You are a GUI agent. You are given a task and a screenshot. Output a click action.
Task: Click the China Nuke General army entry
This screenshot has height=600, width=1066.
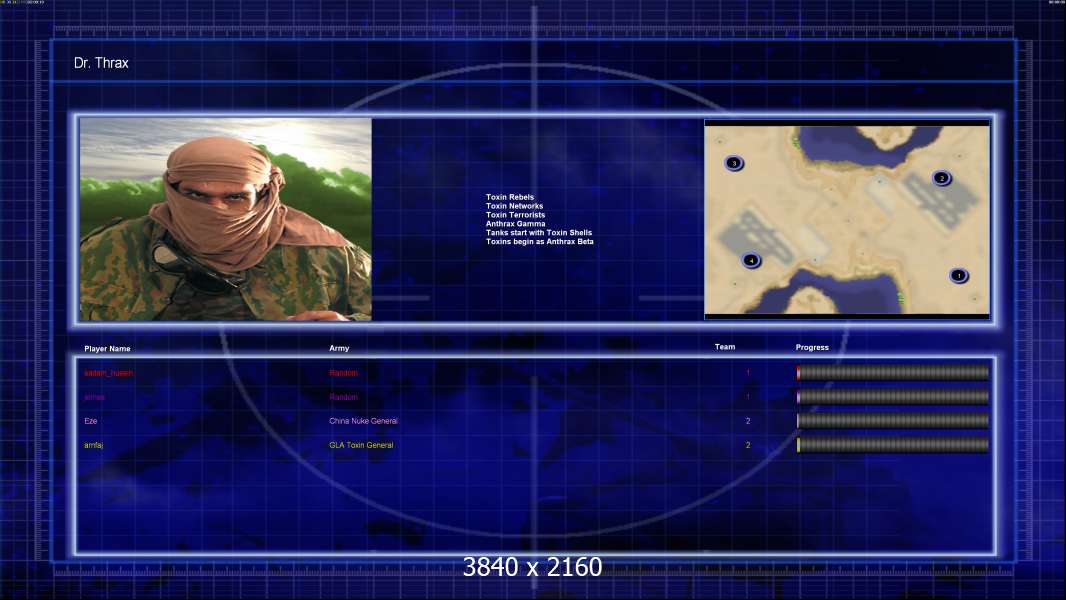364,421
